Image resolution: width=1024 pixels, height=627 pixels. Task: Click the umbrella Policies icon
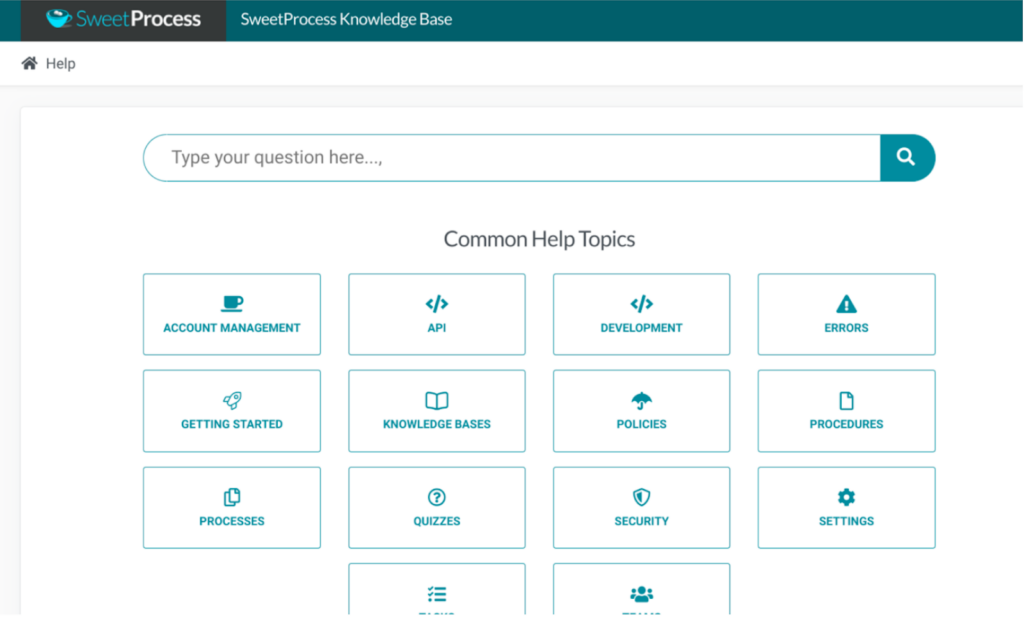[641, 400]
